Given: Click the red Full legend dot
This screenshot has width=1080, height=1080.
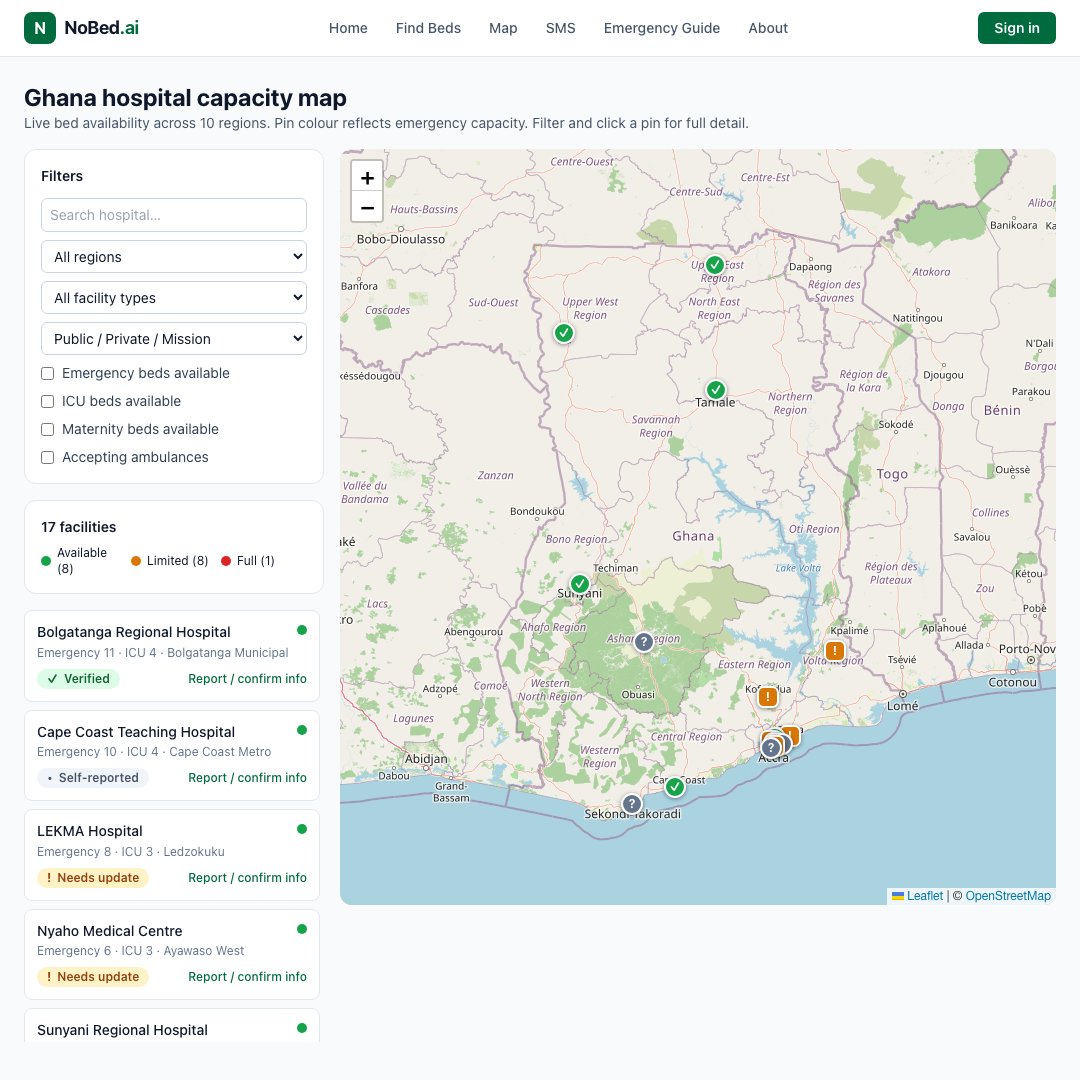Looking at the screenshot, I should [x=226, y=561].
